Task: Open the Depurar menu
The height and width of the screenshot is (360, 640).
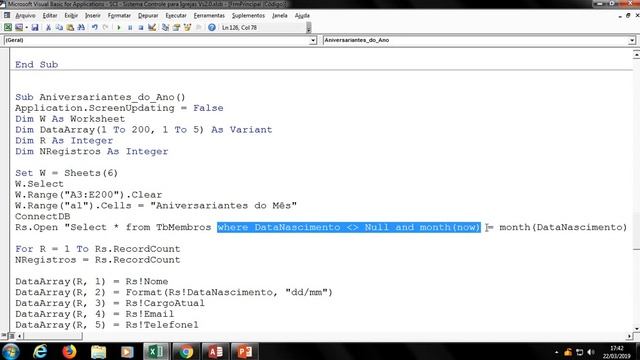Action: [x=148, y=16]
